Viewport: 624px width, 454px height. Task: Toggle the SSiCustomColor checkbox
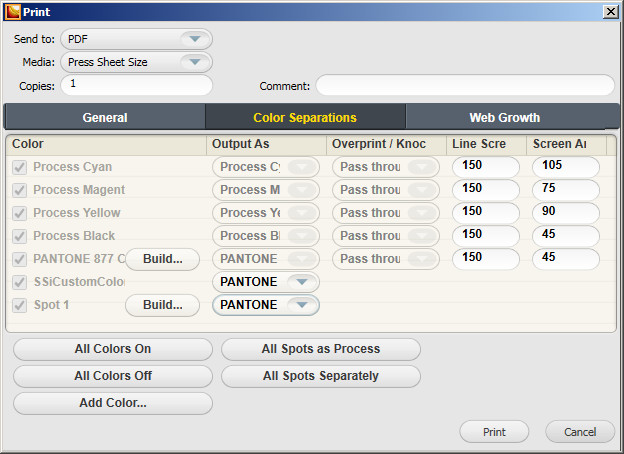[19, 283]
